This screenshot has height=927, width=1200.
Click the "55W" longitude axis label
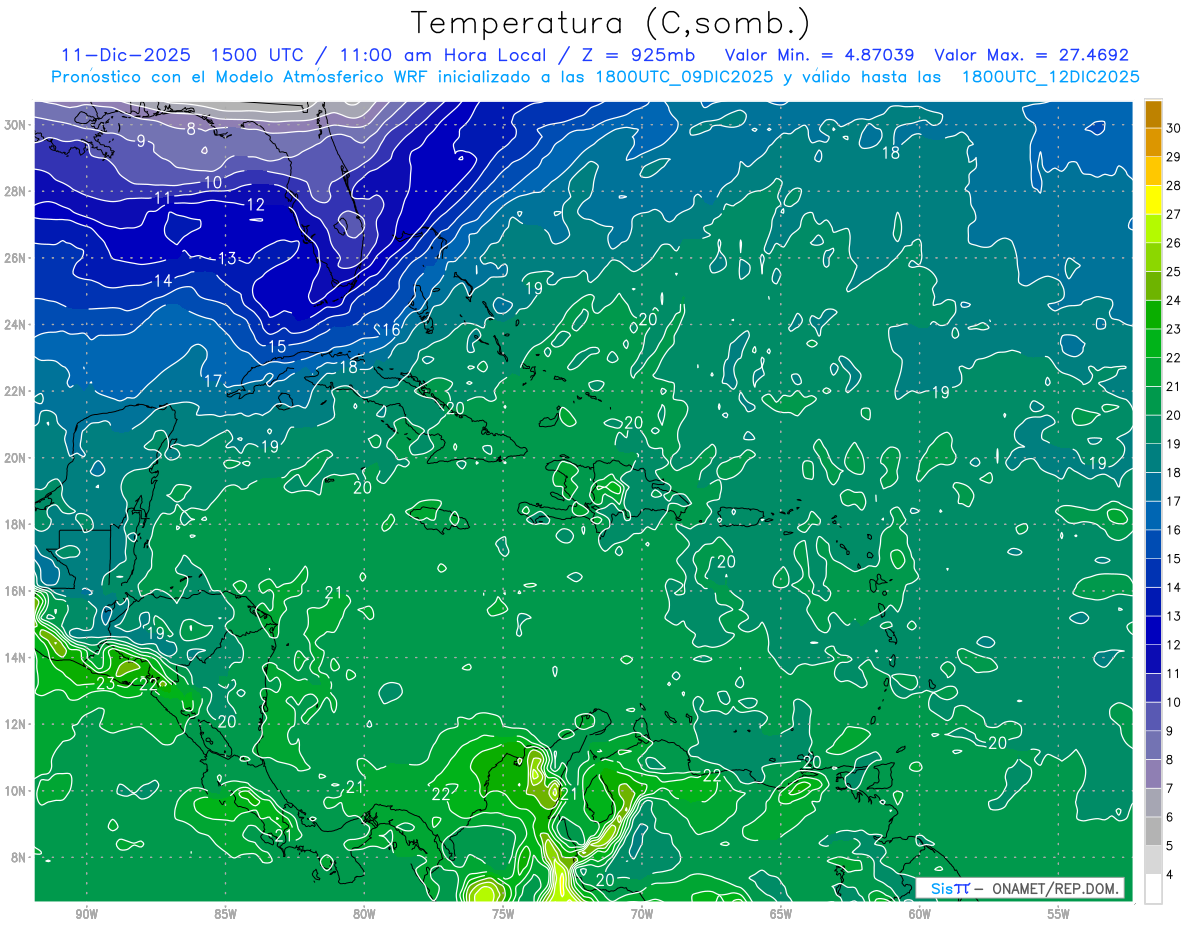pyautogui.click(x=1059, y=914)
